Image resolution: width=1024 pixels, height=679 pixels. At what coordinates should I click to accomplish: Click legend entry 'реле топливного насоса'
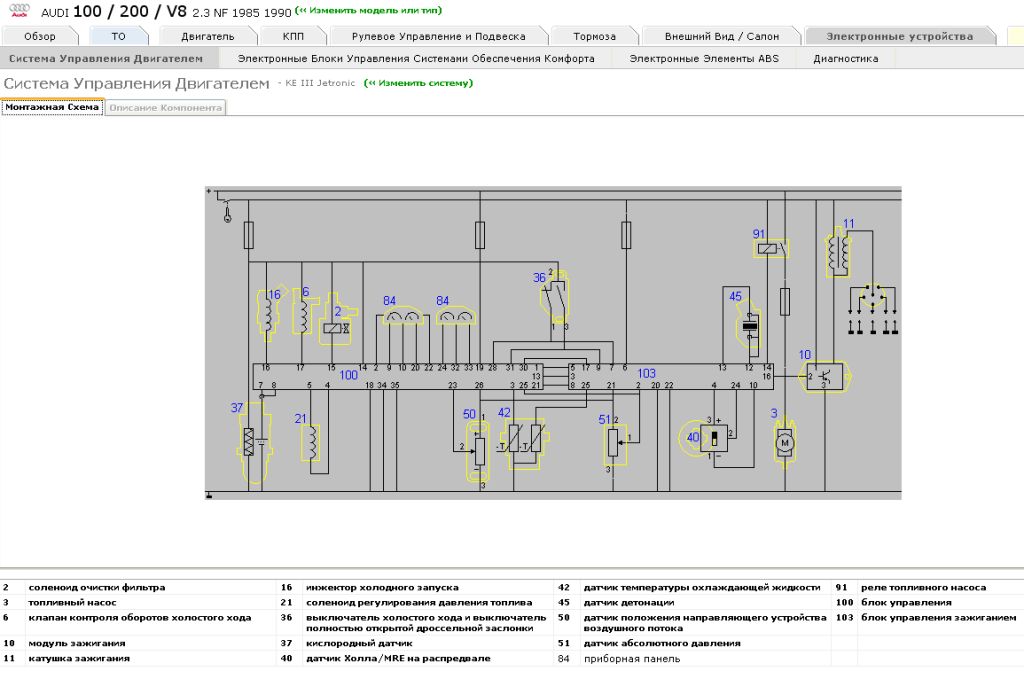923,588
